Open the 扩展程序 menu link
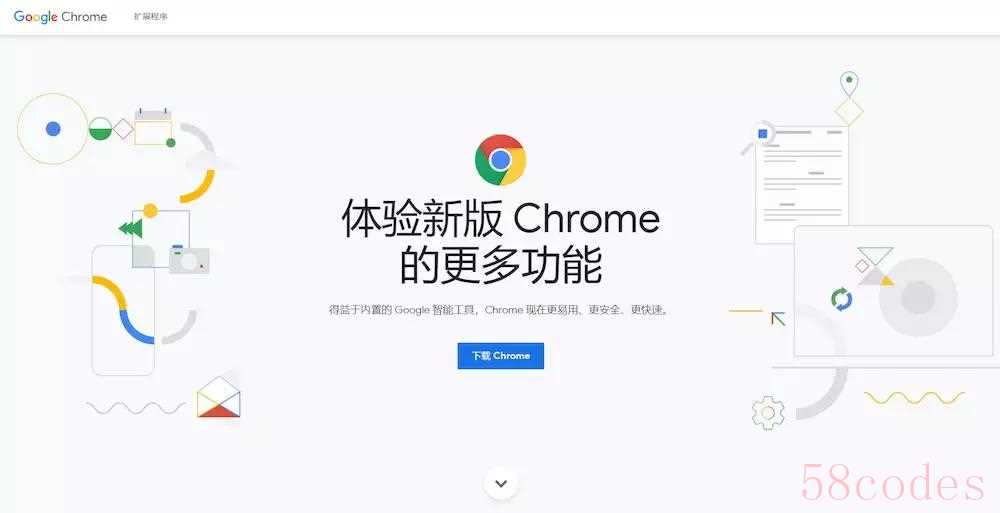 (151, 17)
